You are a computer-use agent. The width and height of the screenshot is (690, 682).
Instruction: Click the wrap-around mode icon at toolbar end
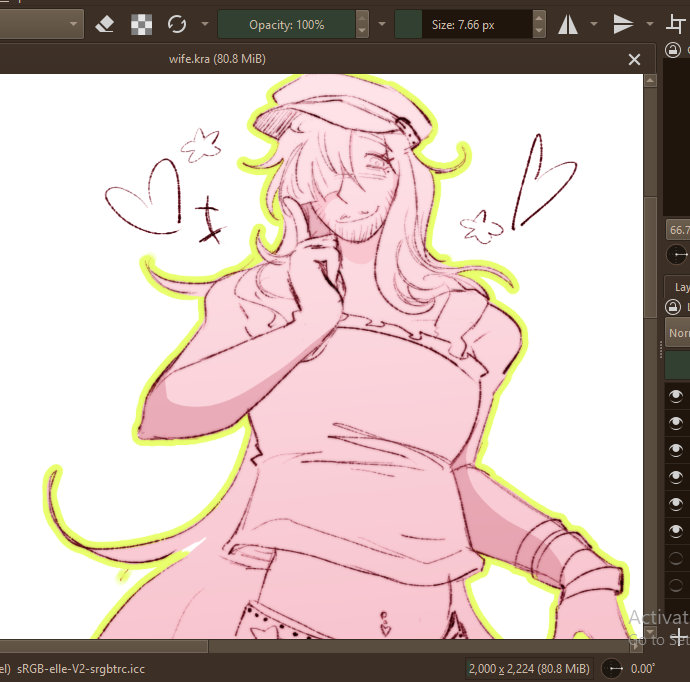coord(677,24)
